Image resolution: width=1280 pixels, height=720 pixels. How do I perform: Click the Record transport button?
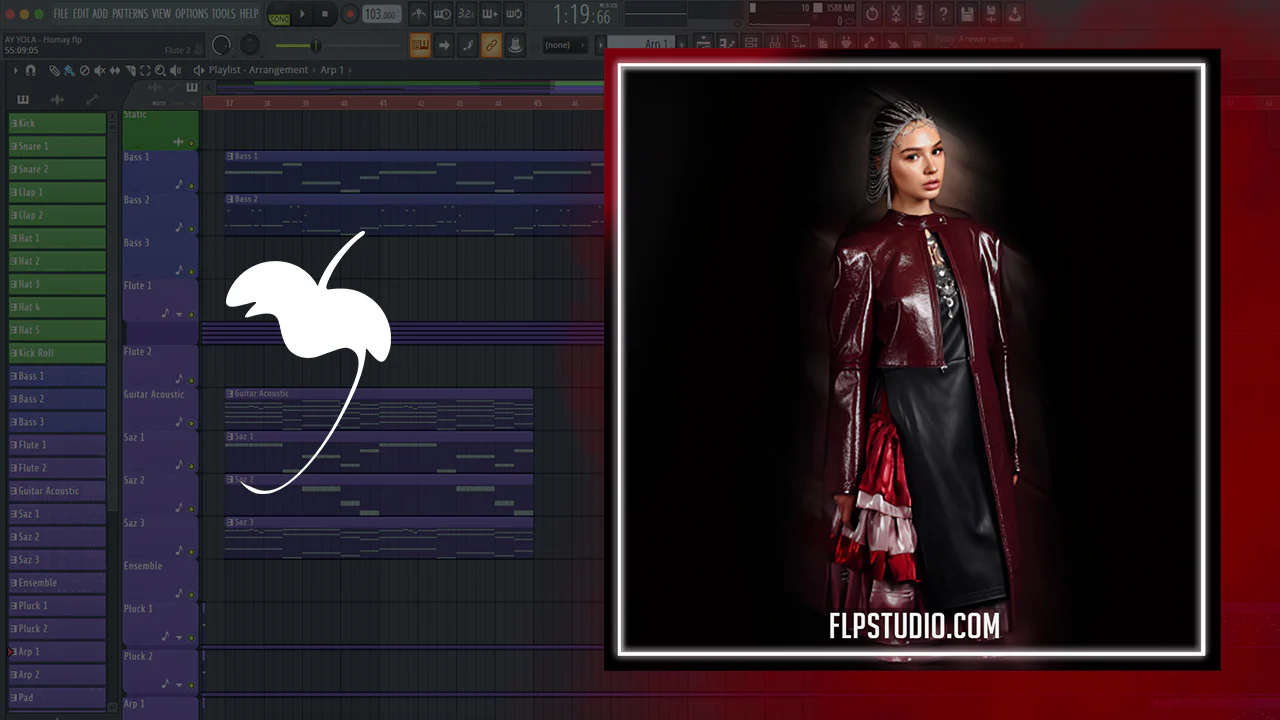coord(349,14)
